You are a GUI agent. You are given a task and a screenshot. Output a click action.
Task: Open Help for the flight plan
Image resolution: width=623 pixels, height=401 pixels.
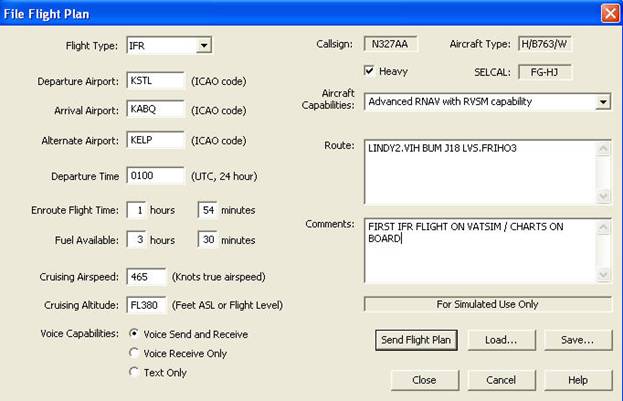click(x=577, y=380)
